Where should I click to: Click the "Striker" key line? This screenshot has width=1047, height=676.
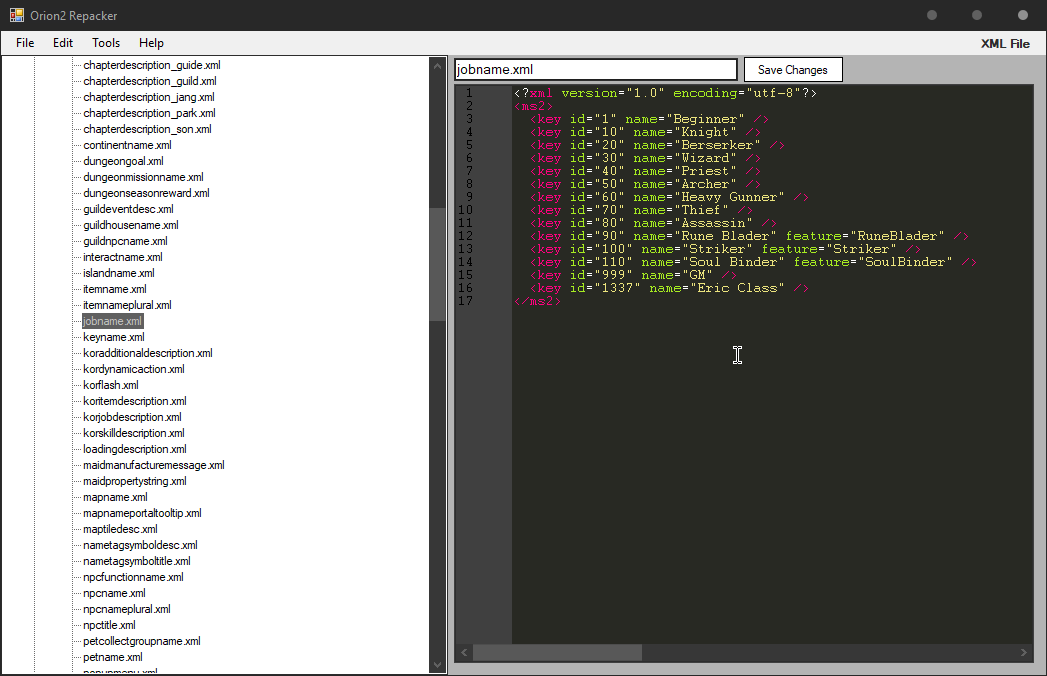726,249
